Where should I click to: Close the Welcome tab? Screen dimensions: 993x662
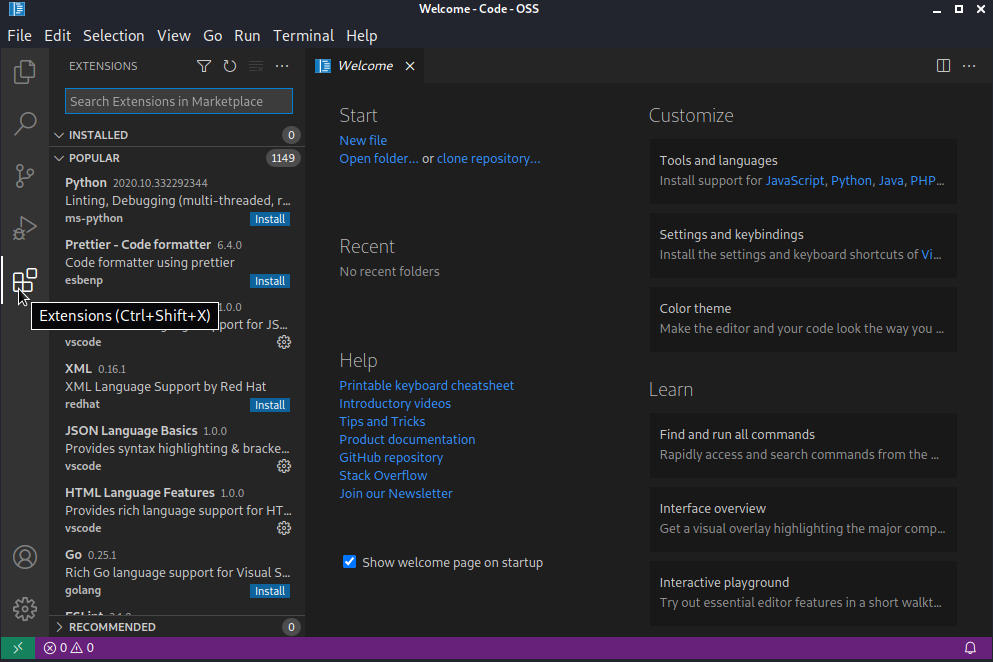(x=410, y=66)
